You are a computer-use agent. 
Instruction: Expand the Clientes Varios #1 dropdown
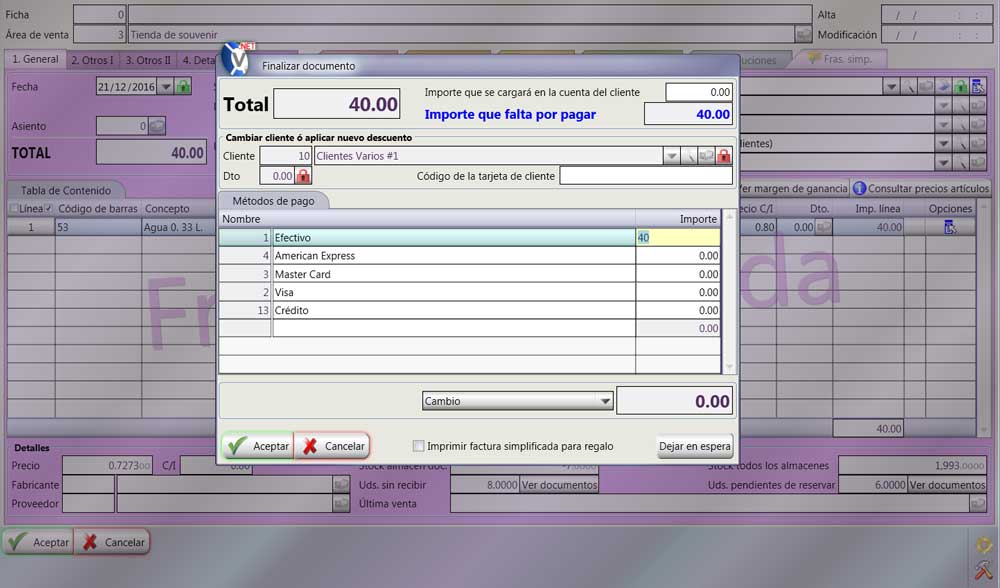[671, 156]
